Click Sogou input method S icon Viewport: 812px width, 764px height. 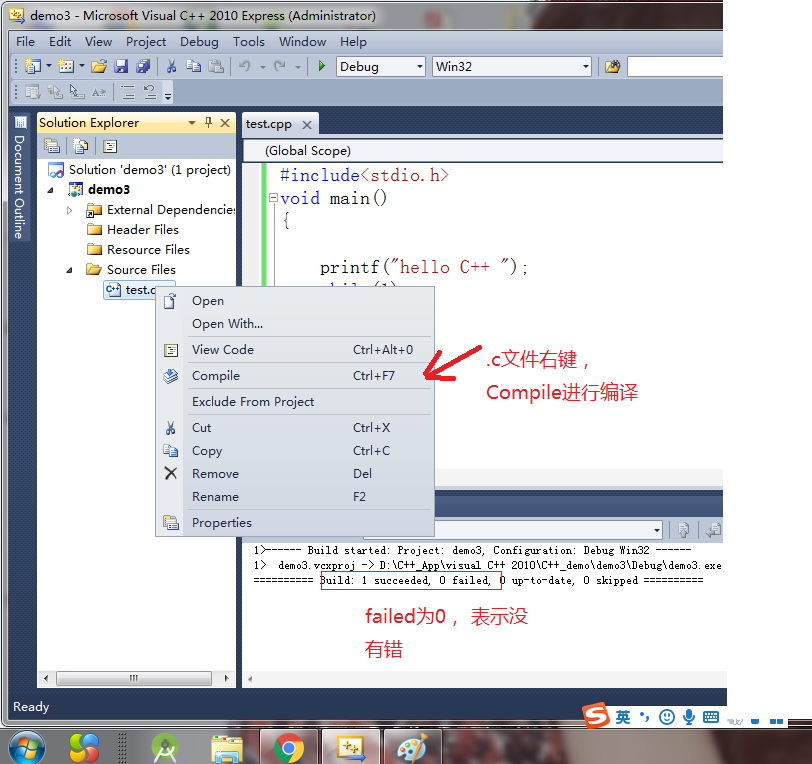(595, 715)
